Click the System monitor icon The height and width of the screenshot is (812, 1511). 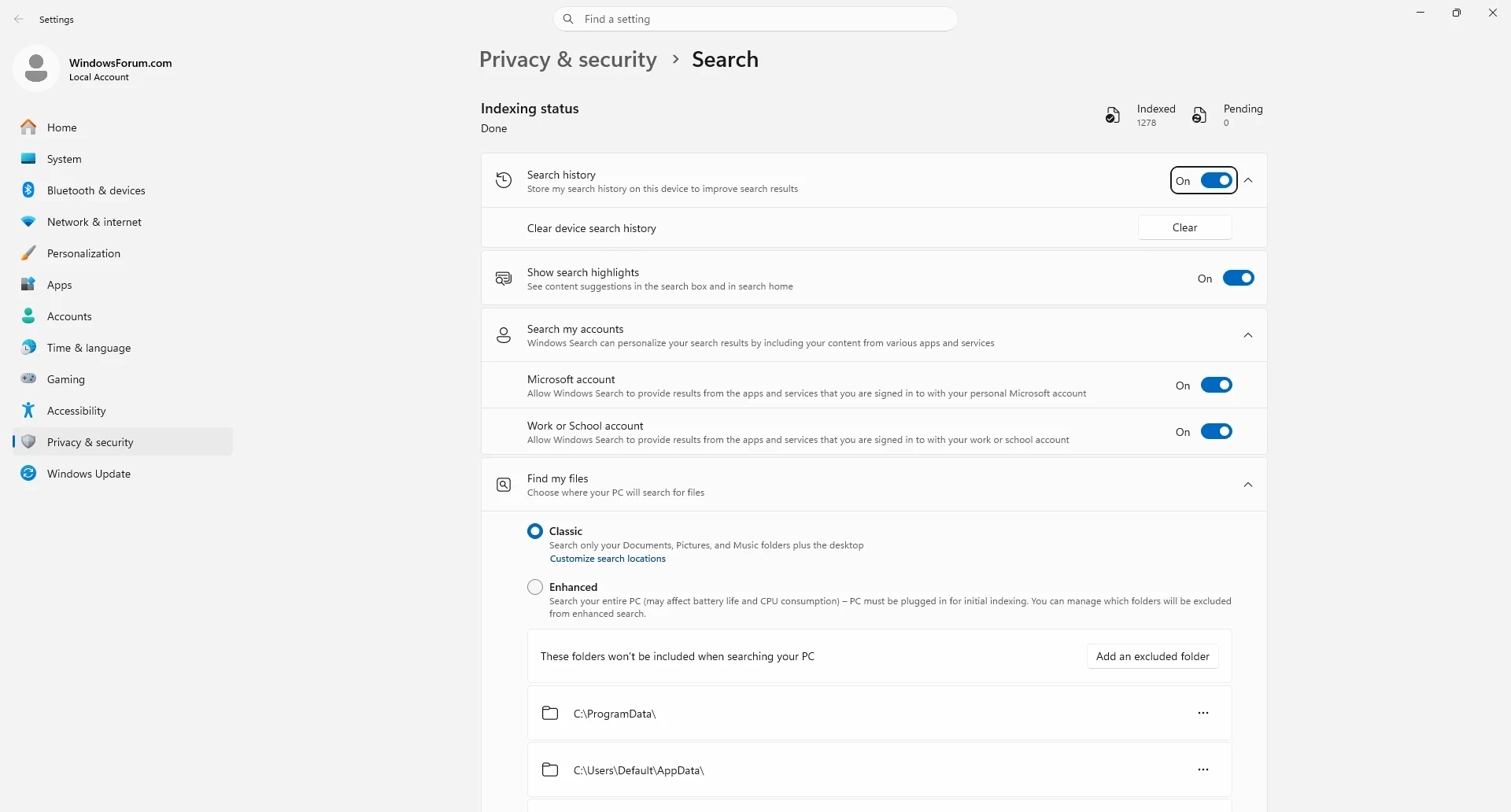[28, 158]
